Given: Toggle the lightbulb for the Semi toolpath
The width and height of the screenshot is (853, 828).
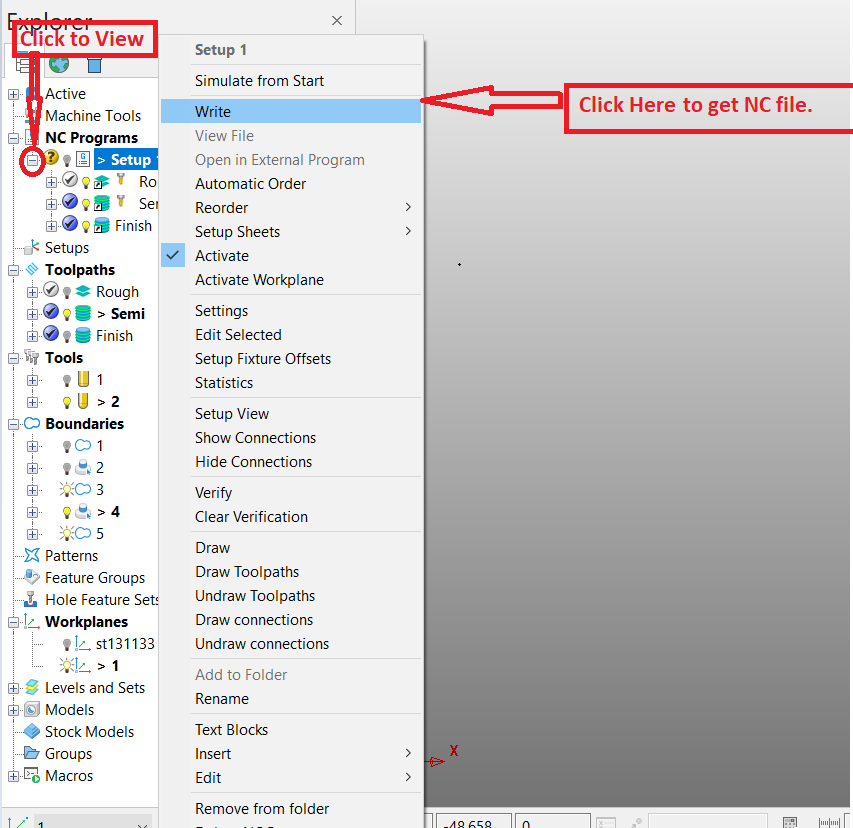Looking at the screenshot, I should (x=67, y=313).
